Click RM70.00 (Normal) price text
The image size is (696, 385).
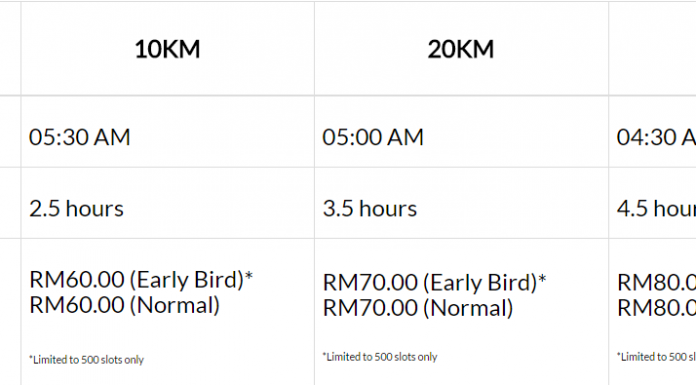pyautogui.click(x=418, y=308)
